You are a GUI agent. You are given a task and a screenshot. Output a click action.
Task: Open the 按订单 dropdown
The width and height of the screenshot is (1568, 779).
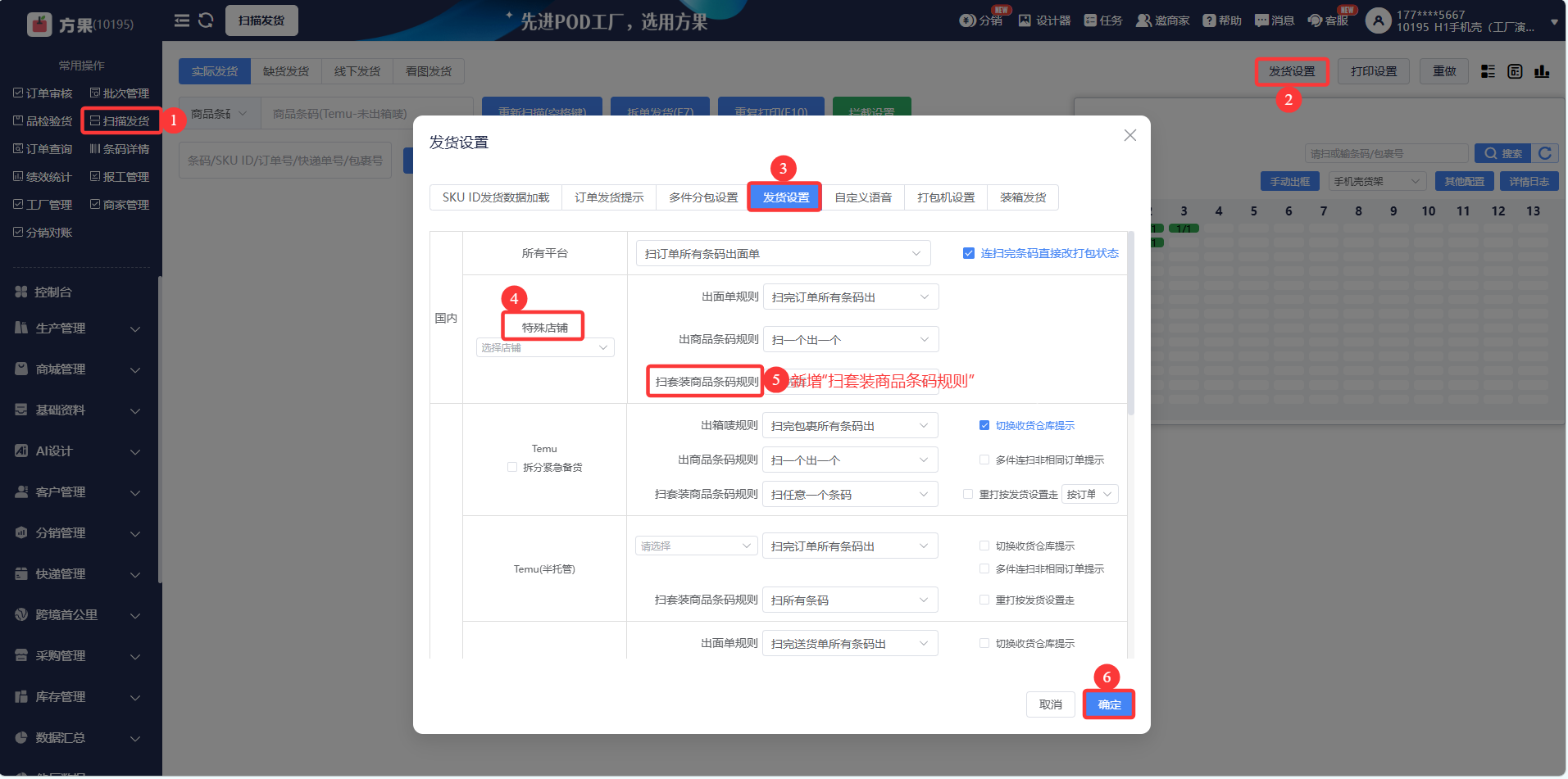pyautogui.click(x=1090, y=494)
